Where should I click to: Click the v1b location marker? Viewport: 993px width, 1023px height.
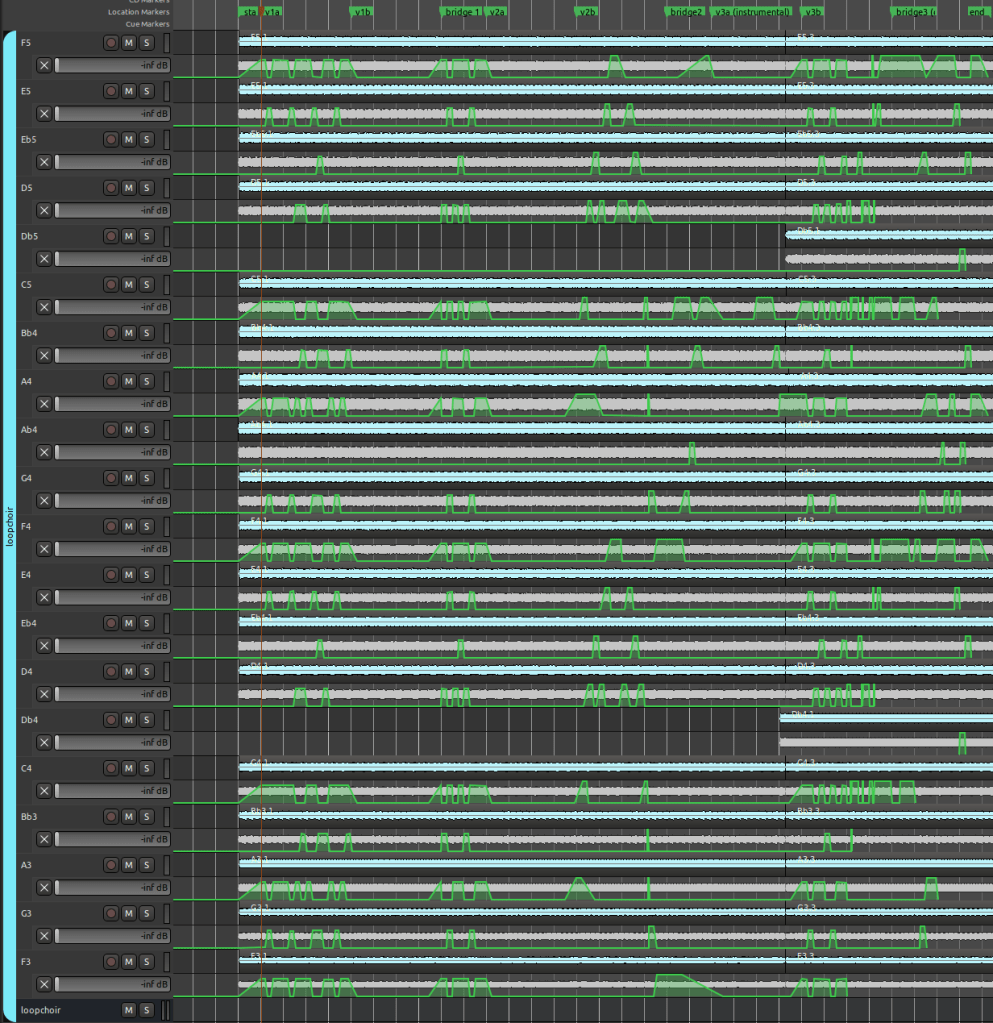(362, 12)
